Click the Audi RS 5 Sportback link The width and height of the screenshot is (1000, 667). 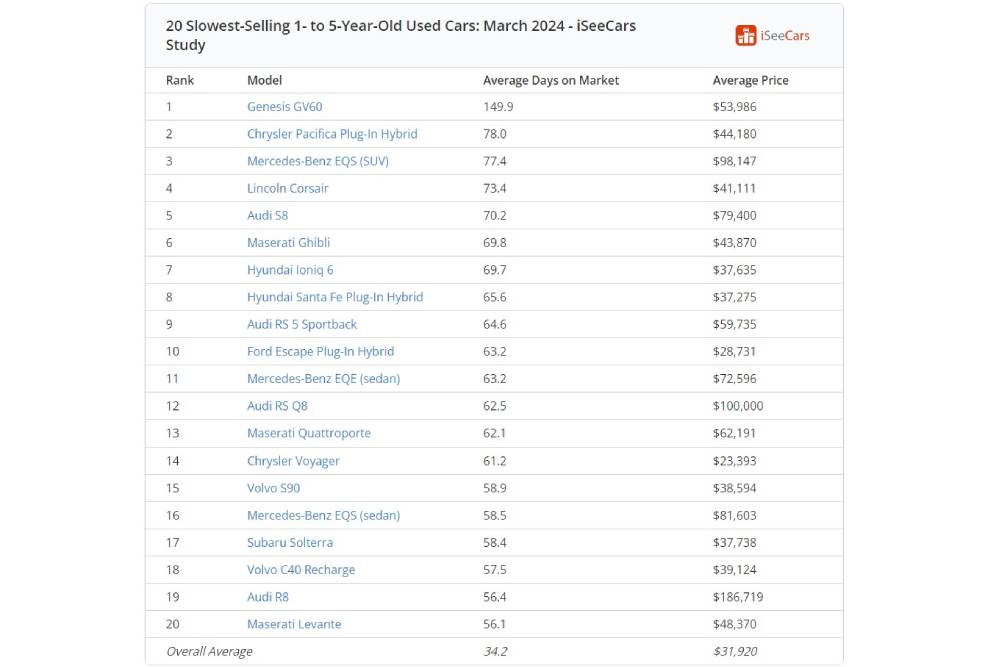coord(302,324)
